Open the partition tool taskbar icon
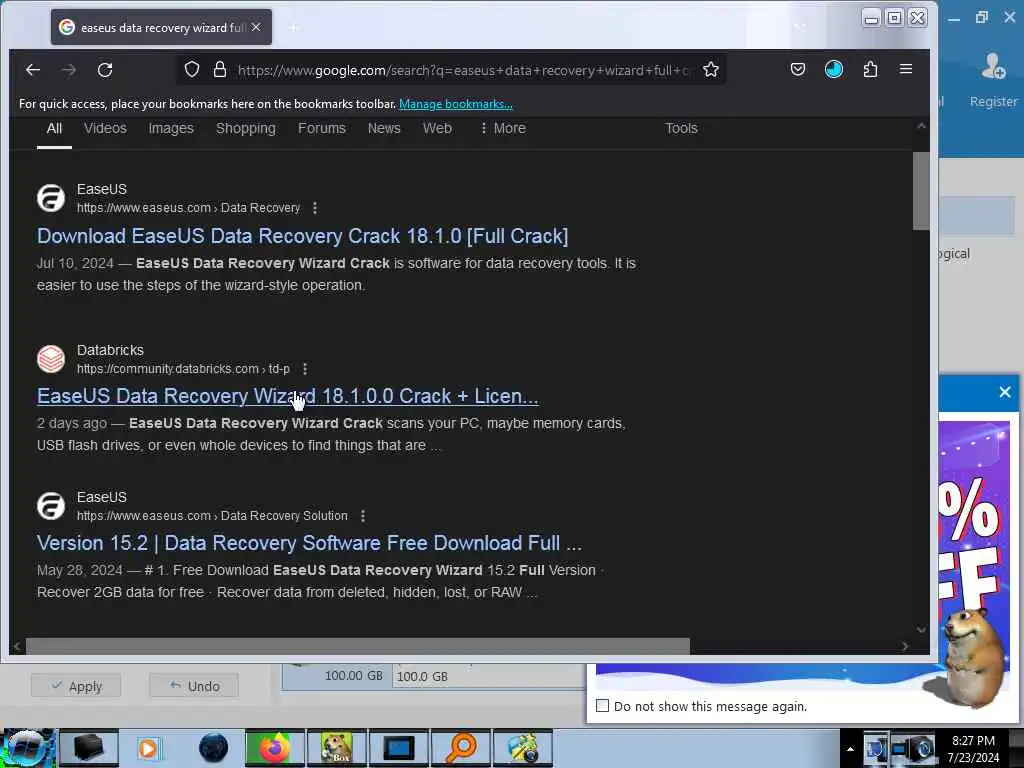This screenshot has width=1024, height=768. 522,748
